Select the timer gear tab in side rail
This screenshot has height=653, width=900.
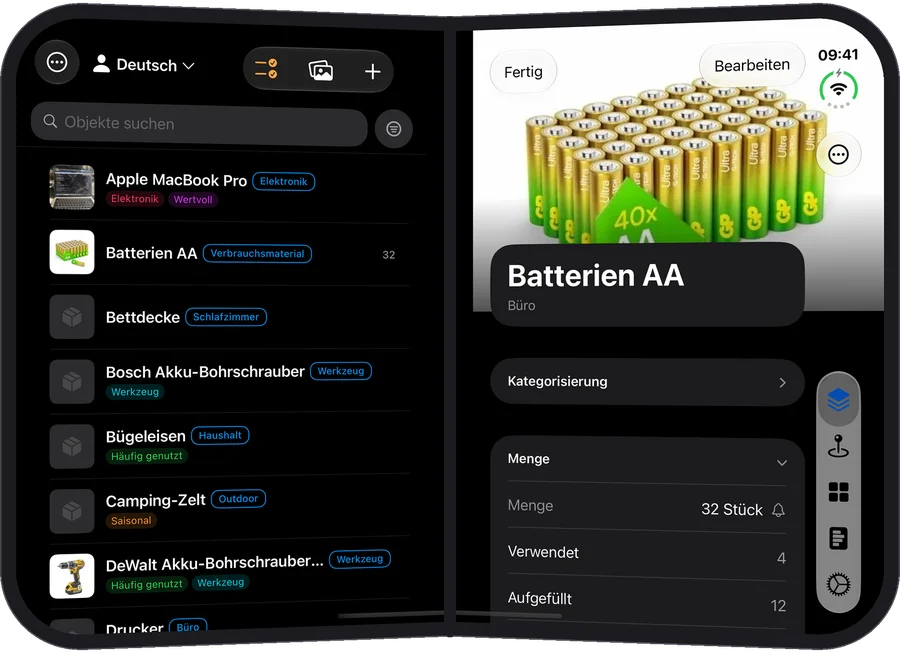pyautogui.click(x=839, y=585)
